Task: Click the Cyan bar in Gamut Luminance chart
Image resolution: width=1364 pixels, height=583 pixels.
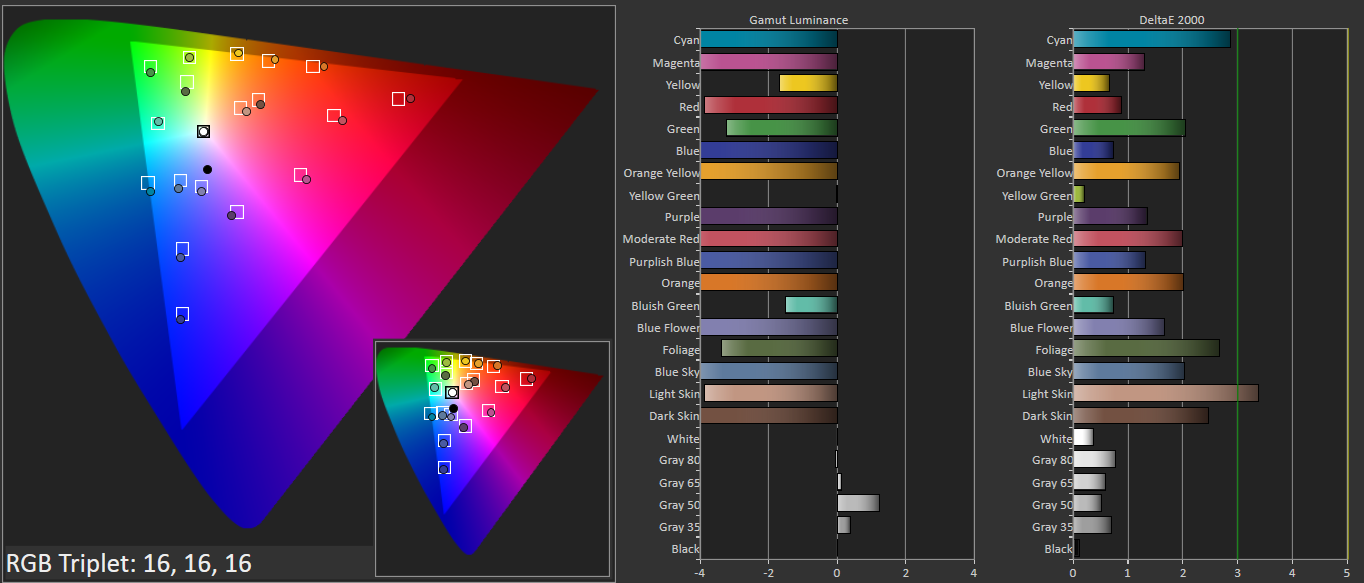Action: [769, 40]
